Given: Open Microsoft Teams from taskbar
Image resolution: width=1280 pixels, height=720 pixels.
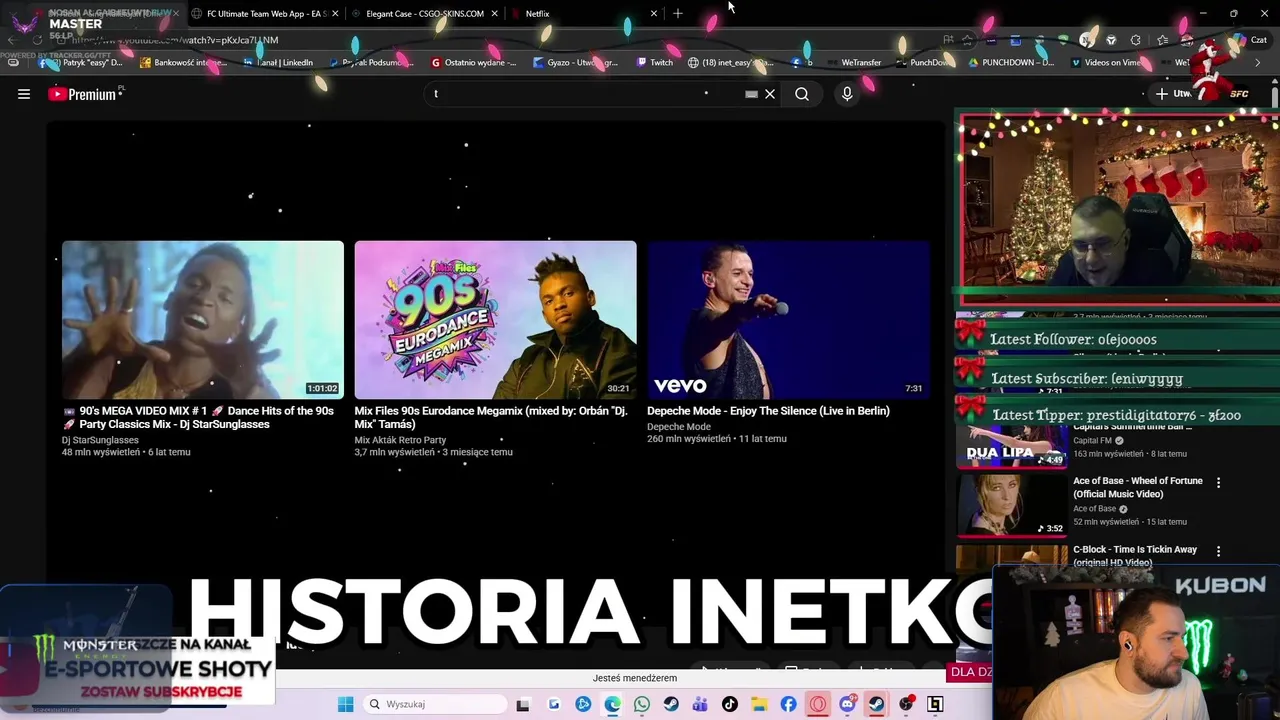Looking at the screenshot, I should point(700,705).
